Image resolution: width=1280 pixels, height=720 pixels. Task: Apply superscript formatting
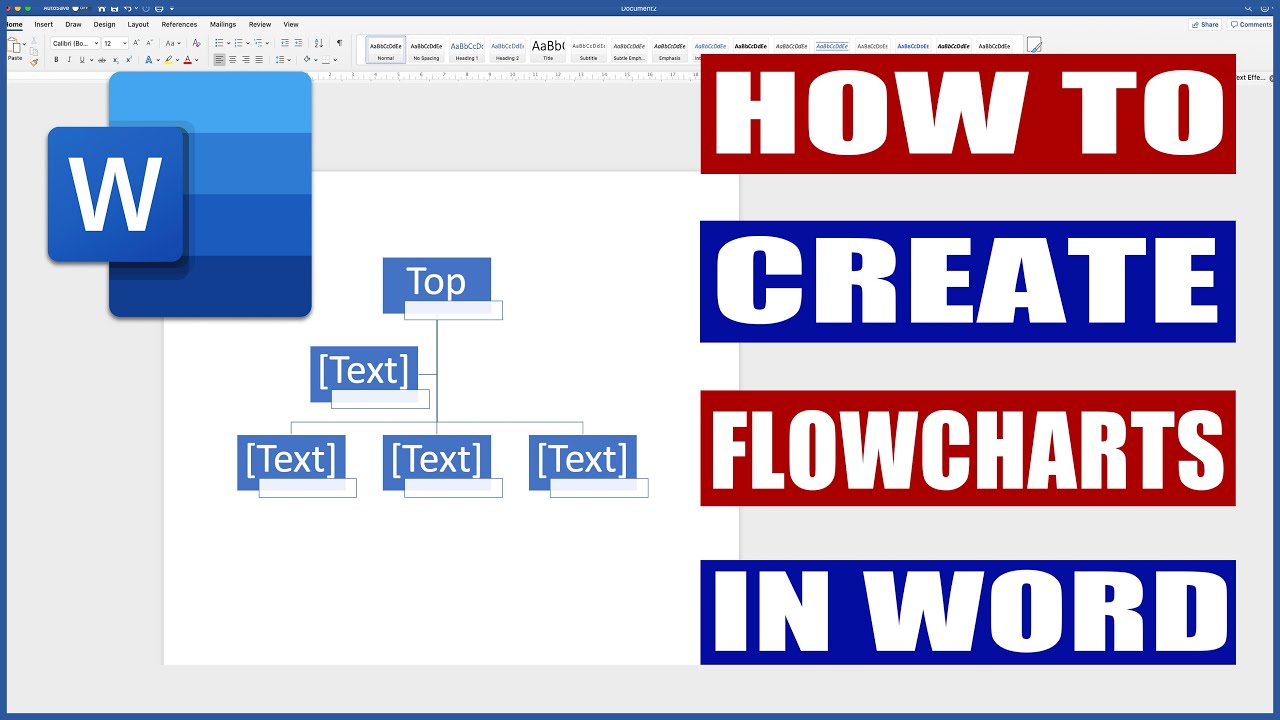(x=129, y=60)
